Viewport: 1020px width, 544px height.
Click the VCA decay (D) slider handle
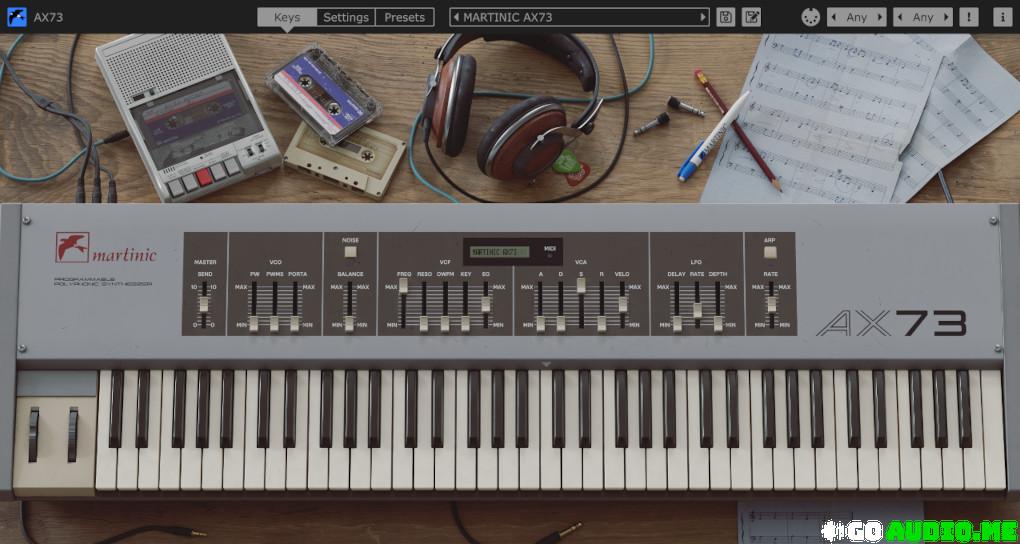pos(561,323)
